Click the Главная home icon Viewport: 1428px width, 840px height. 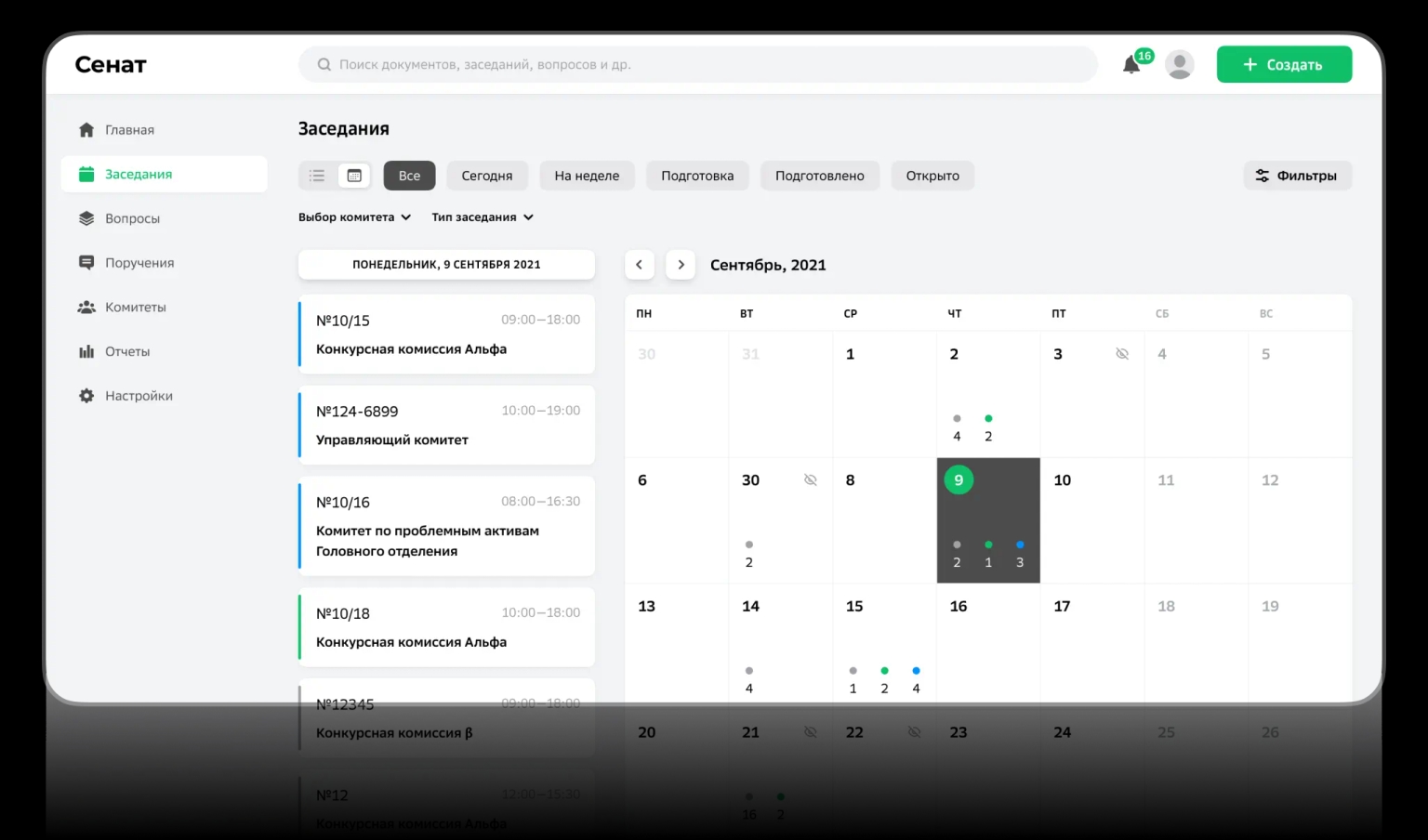(86, 129)
